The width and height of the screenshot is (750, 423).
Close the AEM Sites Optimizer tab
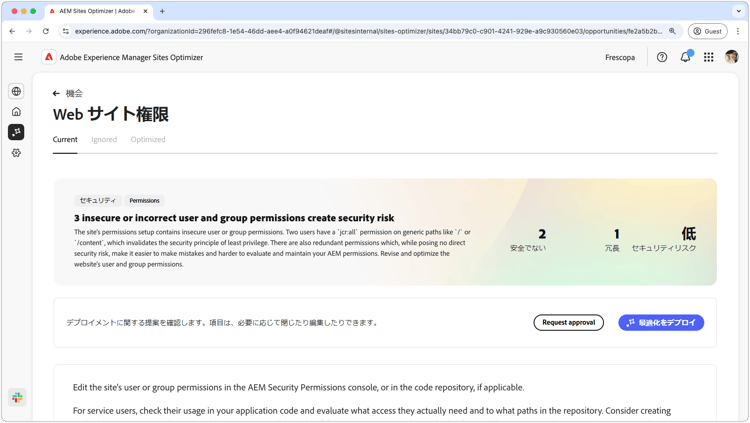(x=145, y=11)
